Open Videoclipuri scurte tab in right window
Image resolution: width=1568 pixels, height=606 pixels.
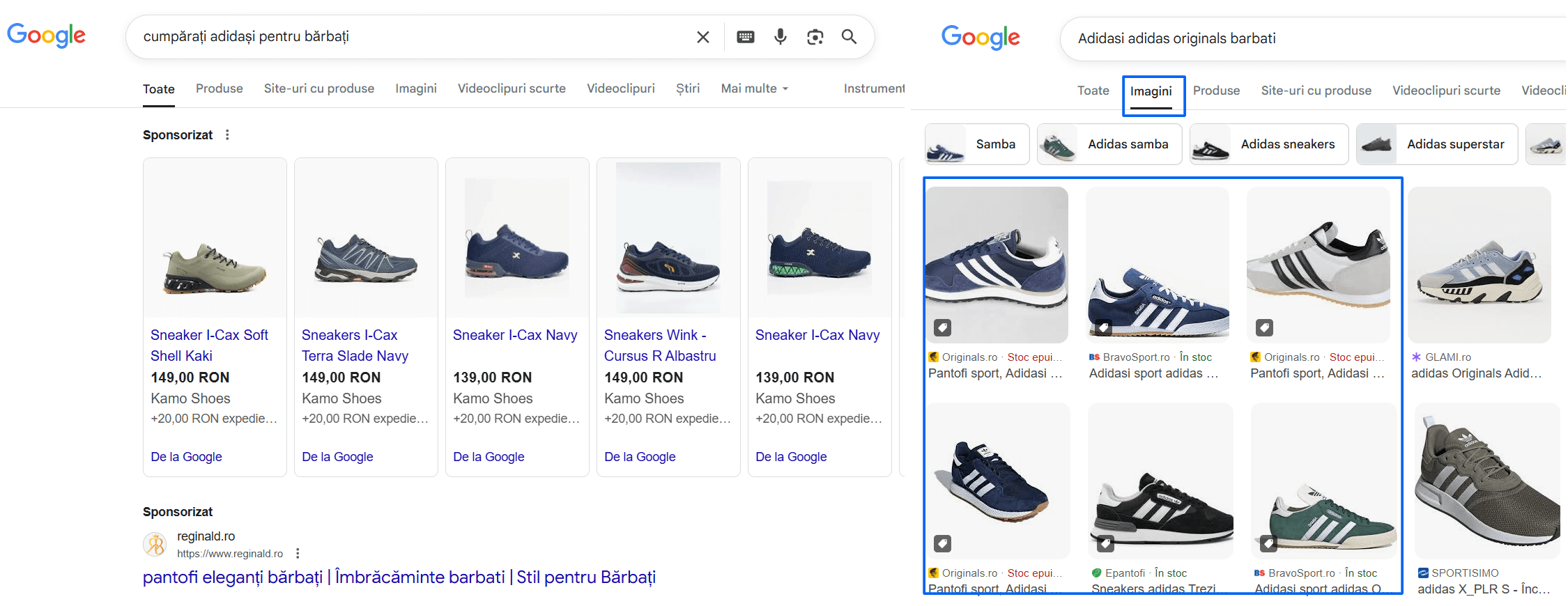tap(1446, 91)
